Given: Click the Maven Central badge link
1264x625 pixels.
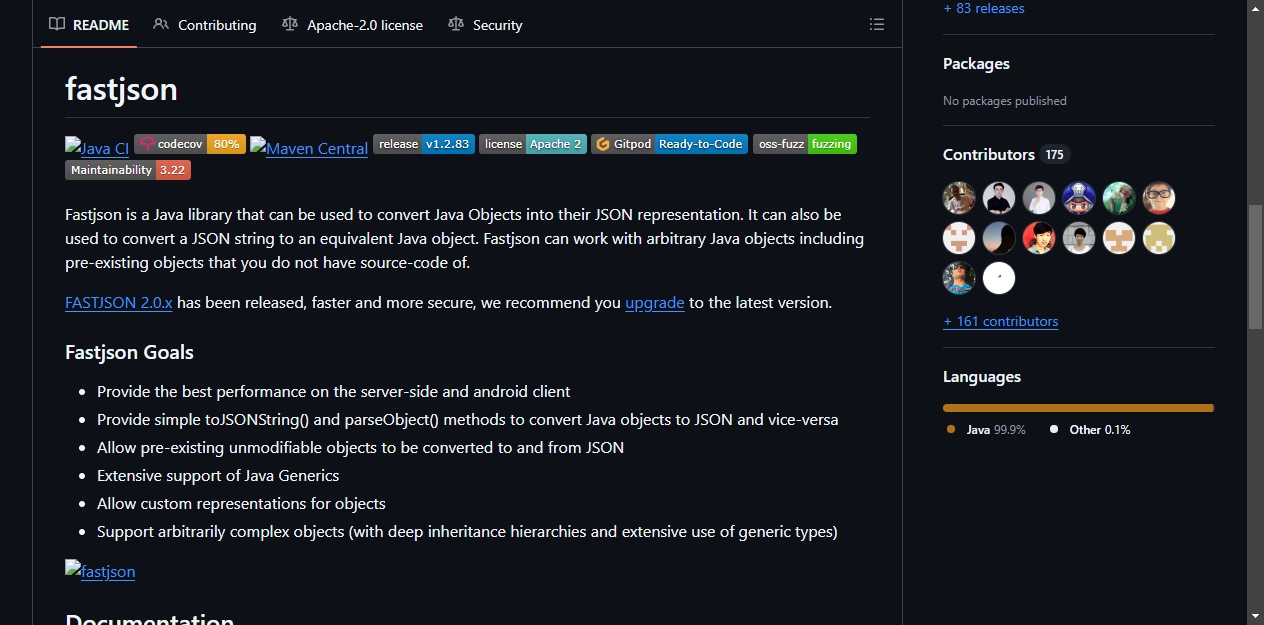Looking at the screenshot, I should pyautogui.click(x=309, y=148).
